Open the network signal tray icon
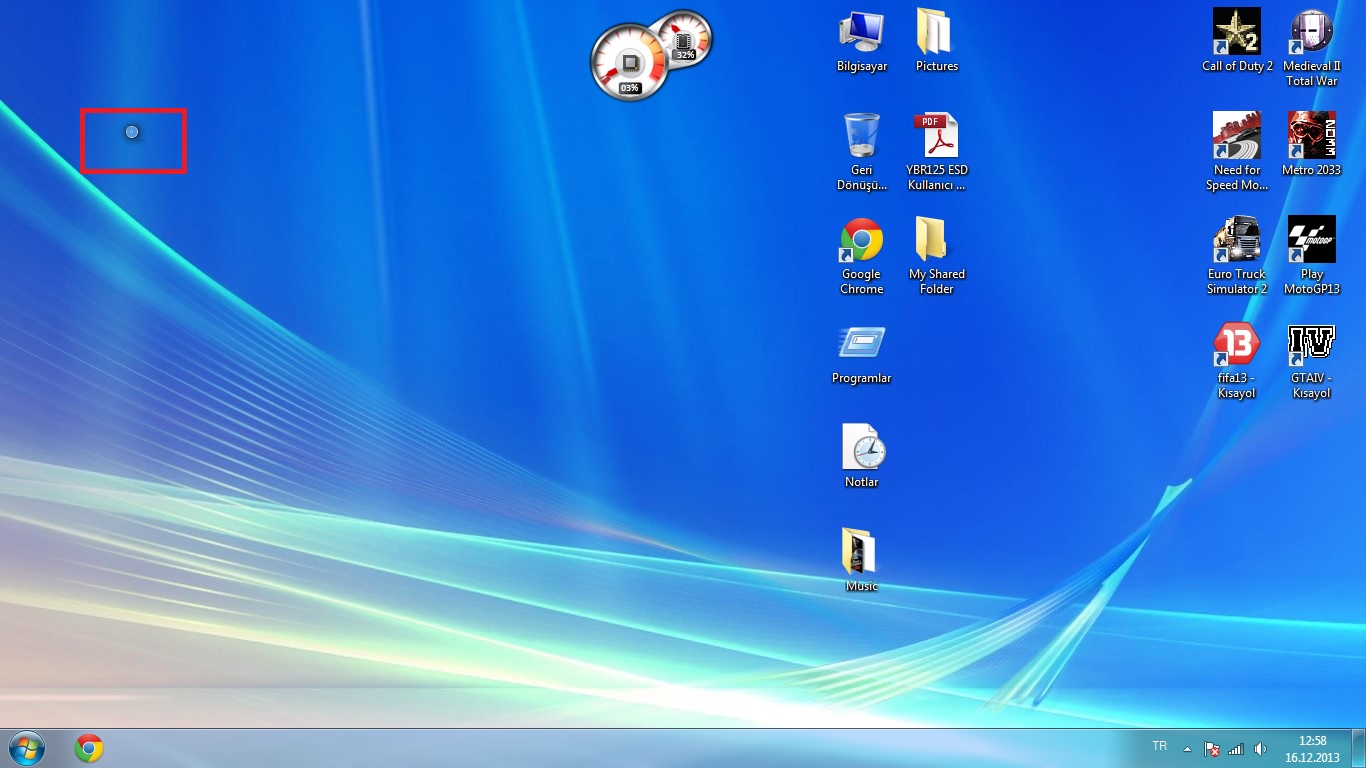The width and height of the screenshot is (1366, 768). (x=1236, y=748)
